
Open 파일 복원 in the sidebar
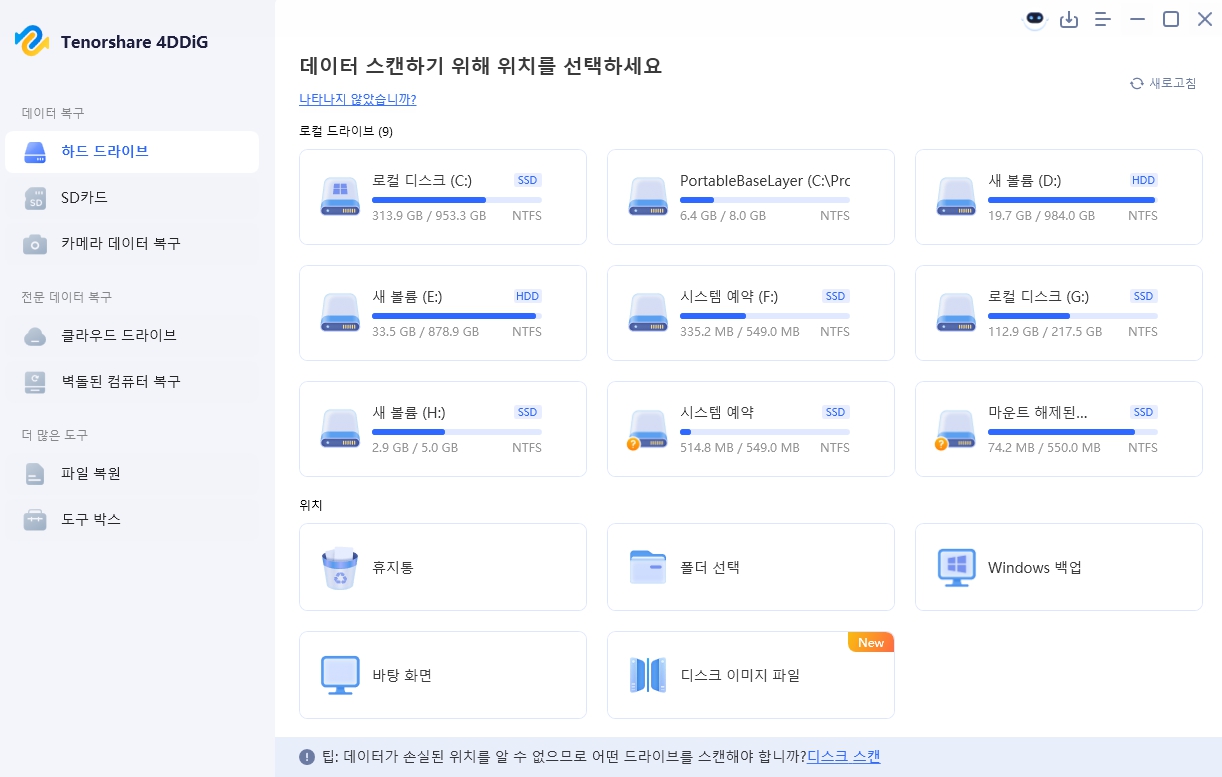click(x=131, y=474)
